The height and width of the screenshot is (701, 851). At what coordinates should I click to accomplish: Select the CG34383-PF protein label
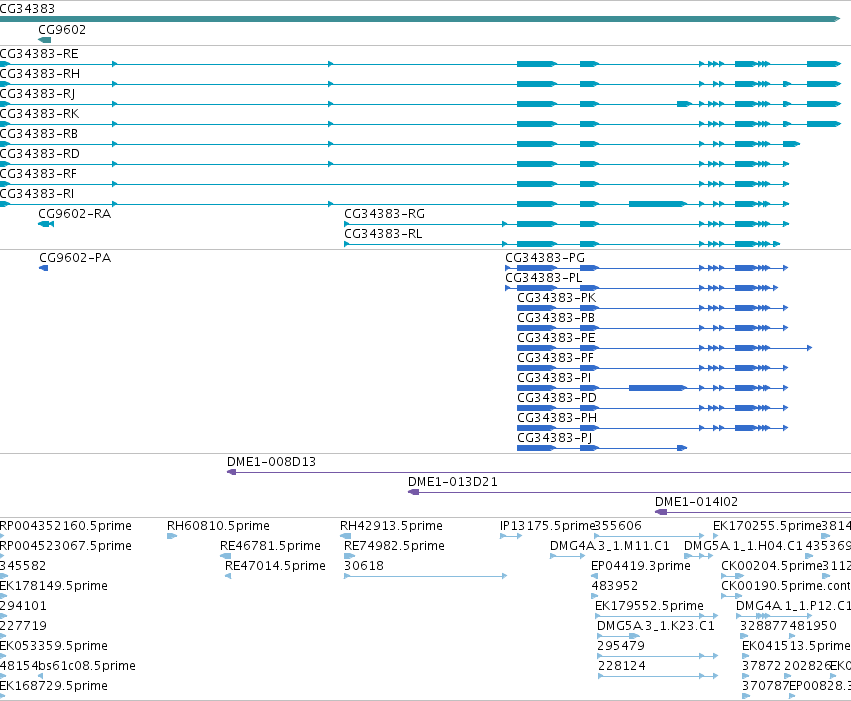(x=556, y=358)
